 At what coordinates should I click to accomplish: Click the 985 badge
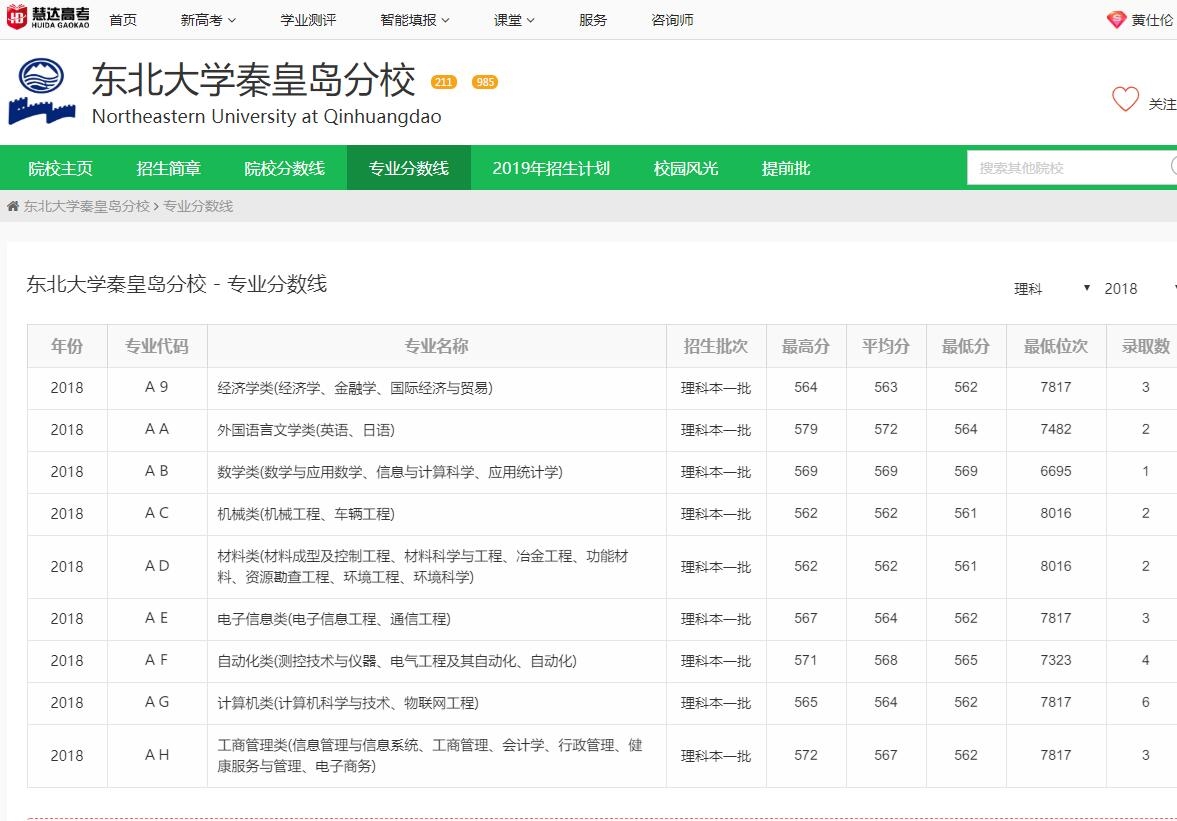pos(485,82)
